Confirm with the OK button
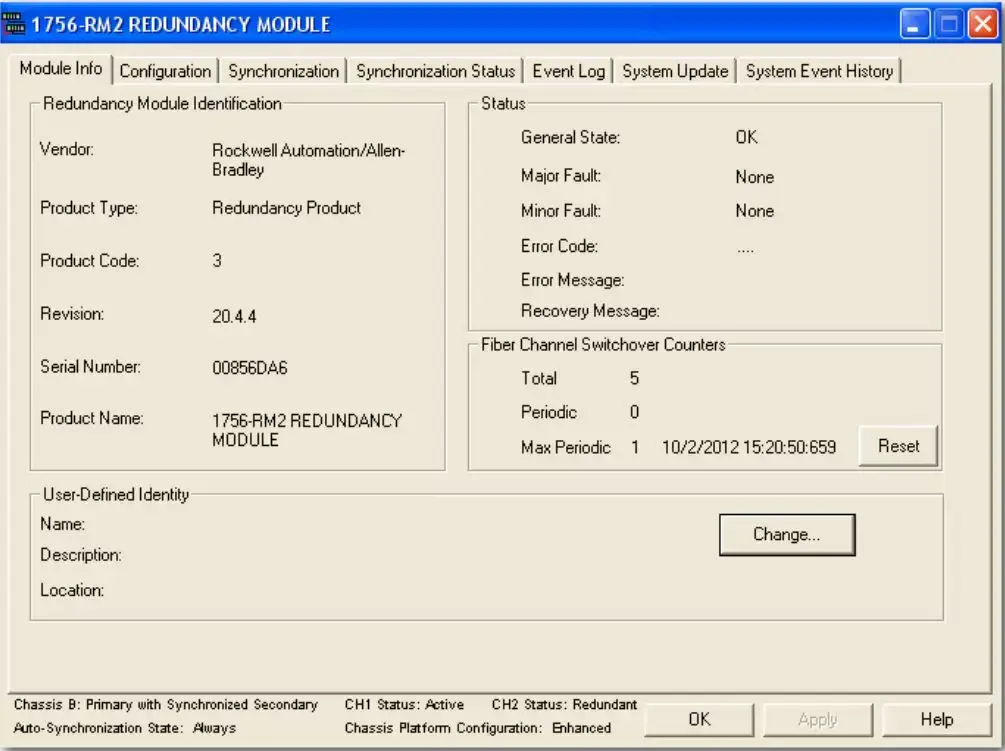Screen dimensions: 1005x751 699,720
